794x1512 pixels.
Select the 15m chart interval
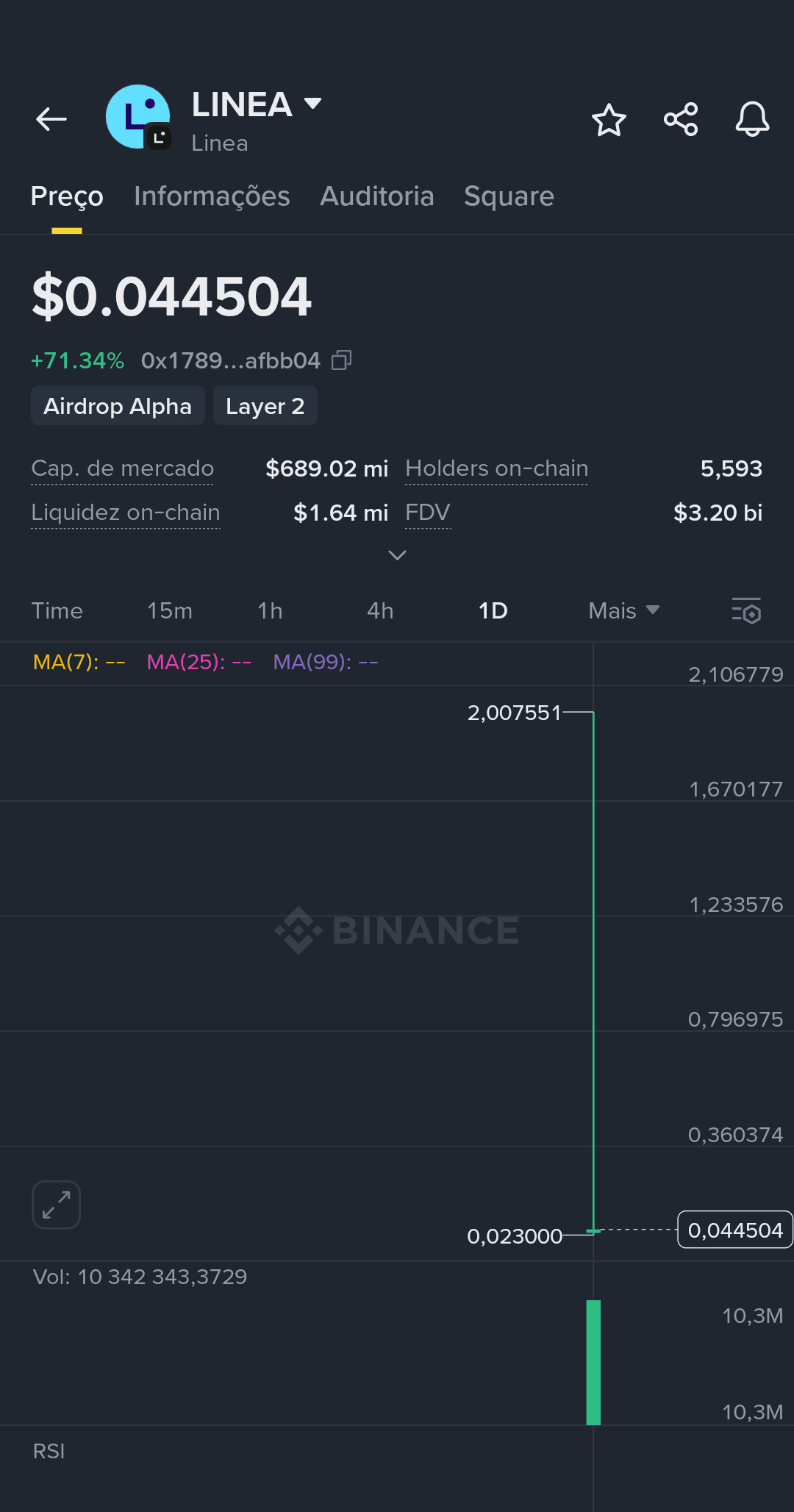[170, 610]
